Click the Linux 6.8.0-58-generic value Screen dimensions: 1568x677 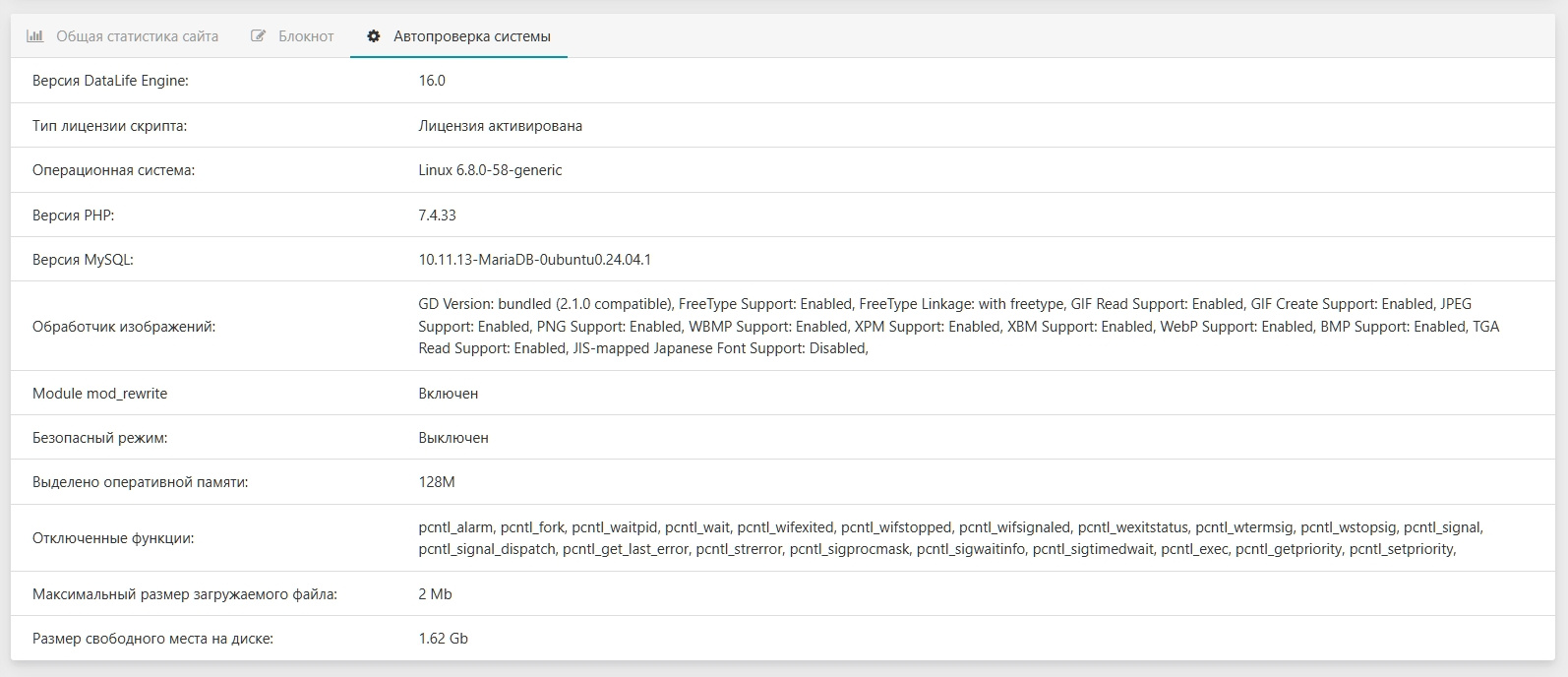pyautogui.click(x=490, y=170)
